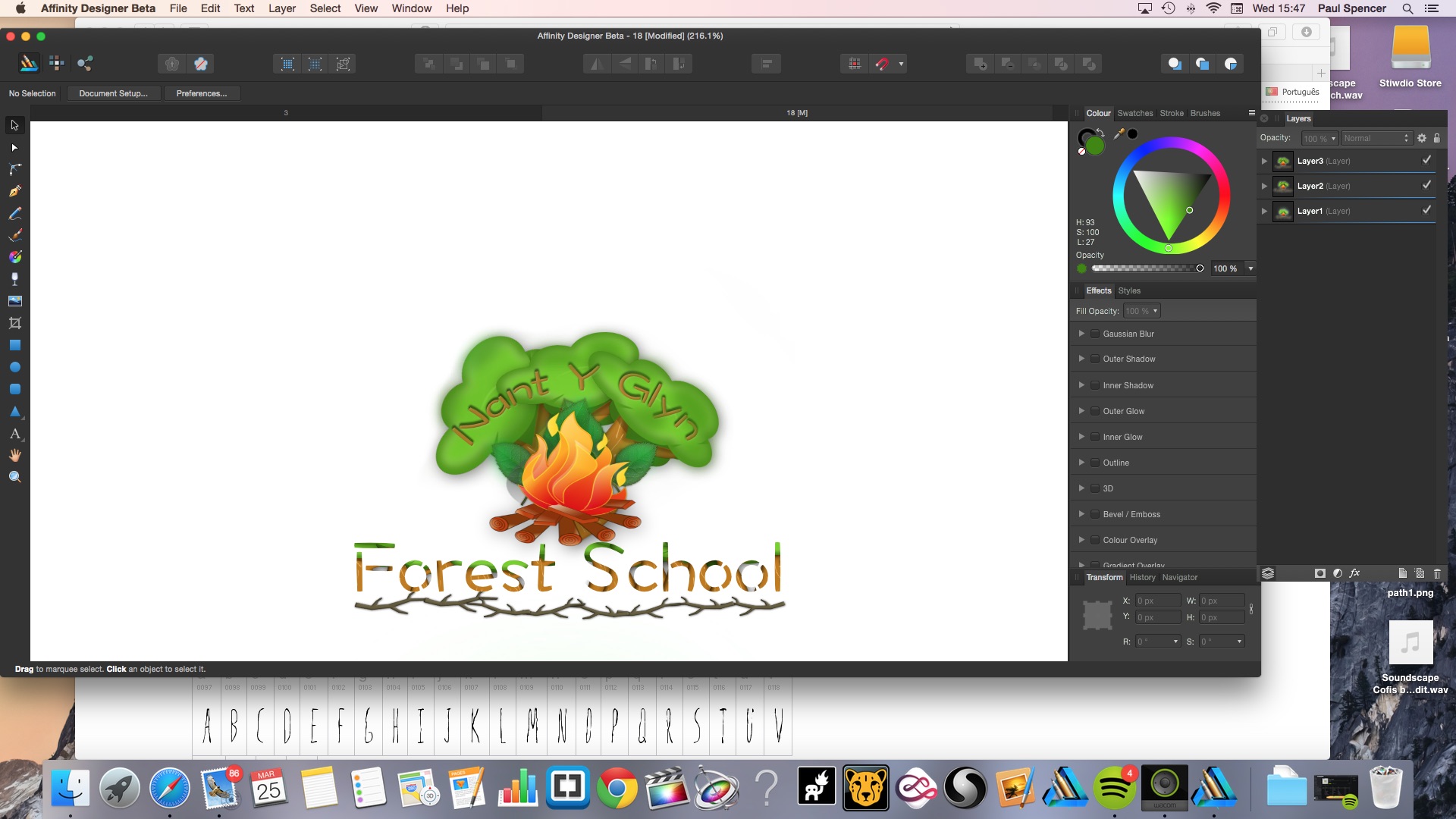Hide Layer3 using its visibility checkmark
1456x819 pixels.
coord(1426,160)
